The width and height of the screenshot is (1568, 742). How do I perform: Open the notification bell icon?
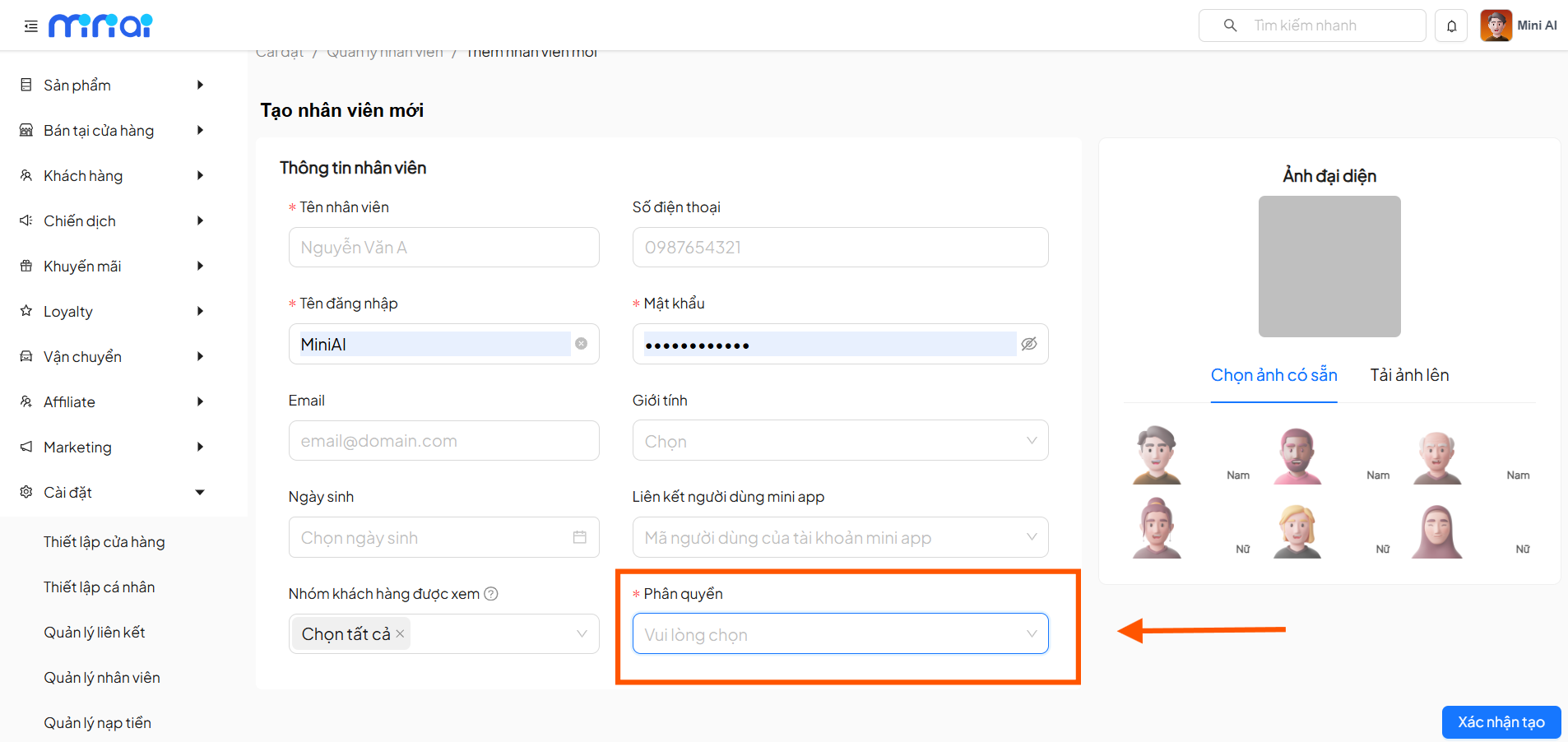[1451, 25]
